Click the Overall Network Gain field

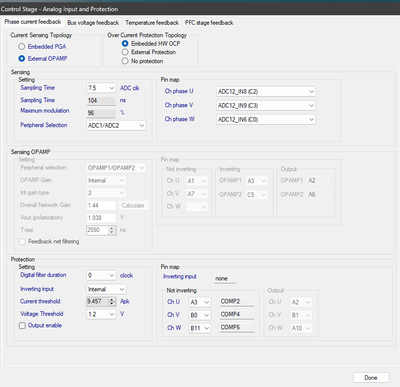(101, 206)
